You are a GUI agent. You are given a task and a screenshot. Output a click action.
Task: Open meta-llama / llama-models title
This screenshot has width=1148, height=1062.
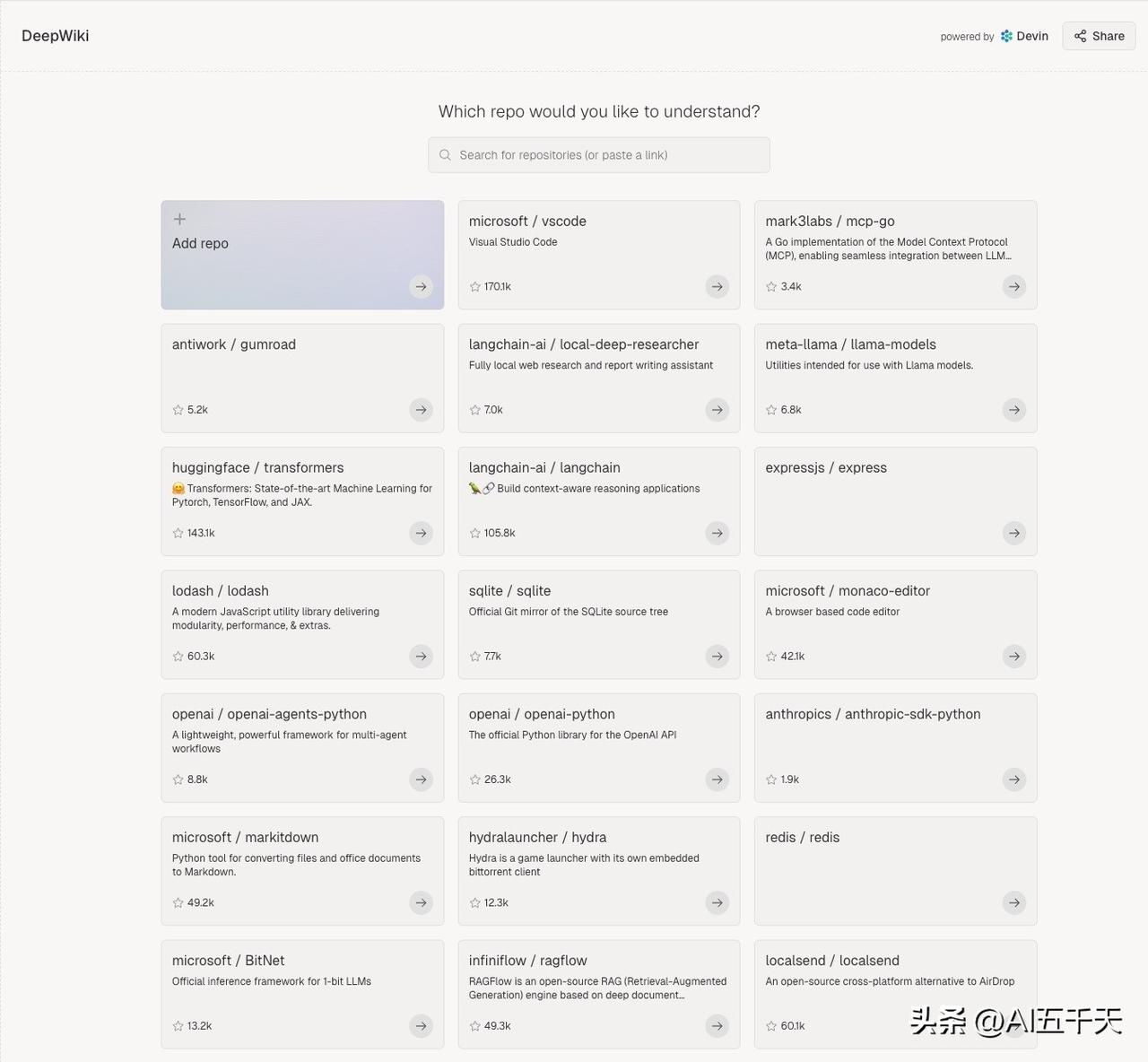pyautogui.click(x=850, y=344)
